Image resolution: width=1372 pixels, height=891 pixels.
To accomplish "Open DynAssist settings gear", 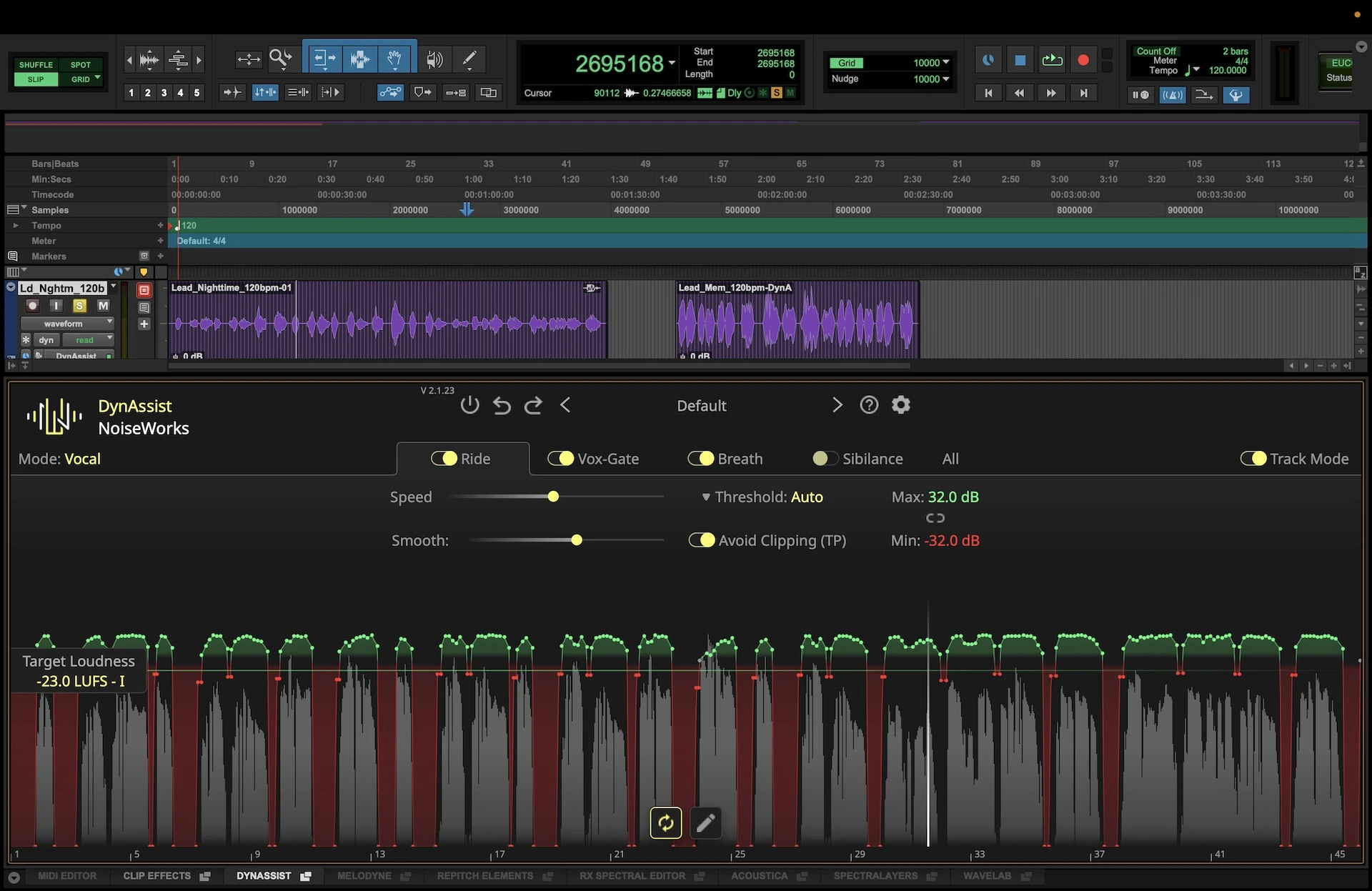I will tap(900, 405).
